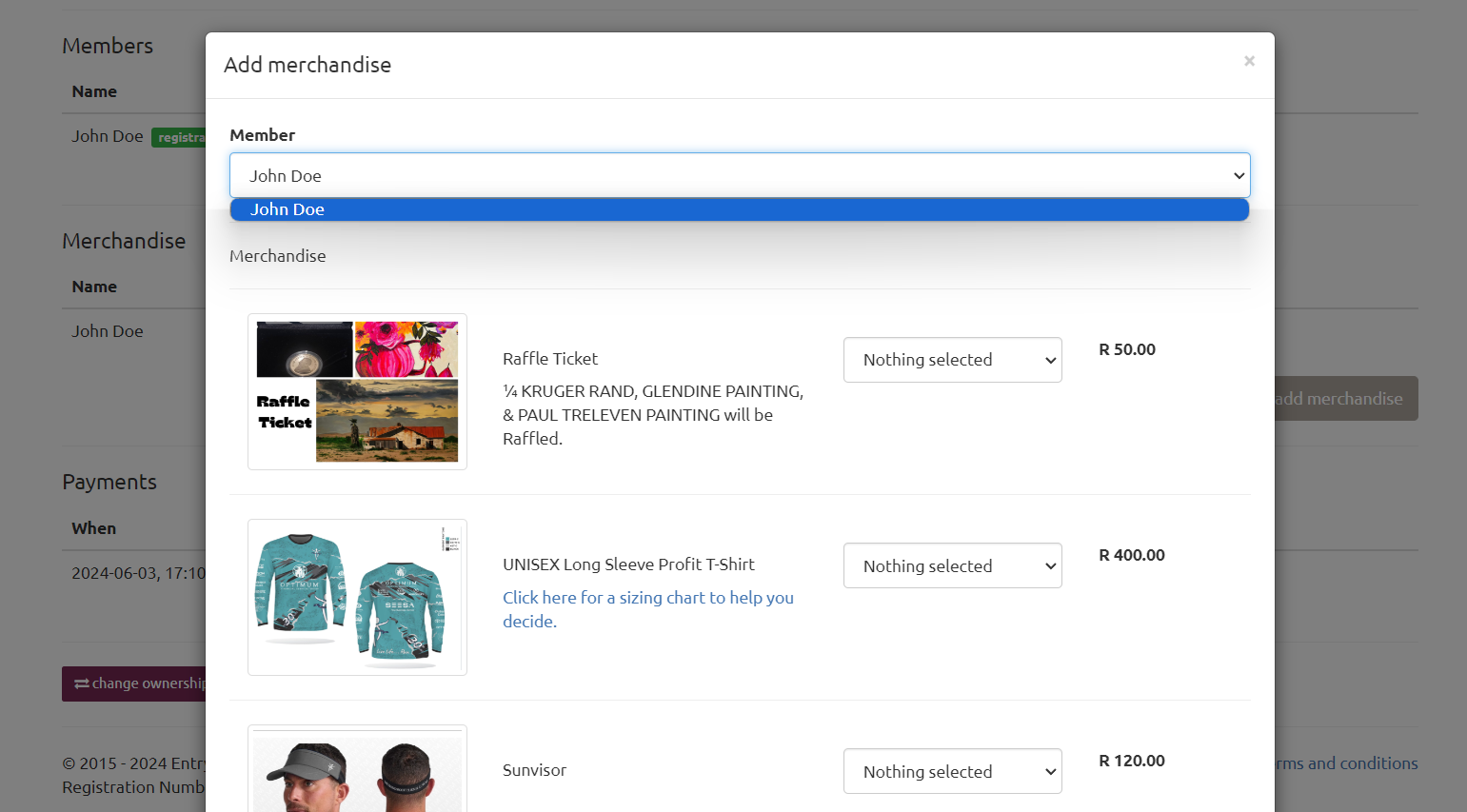Click the 'When' column header
The image size is (1467, 812).
[x=94, y=528]
